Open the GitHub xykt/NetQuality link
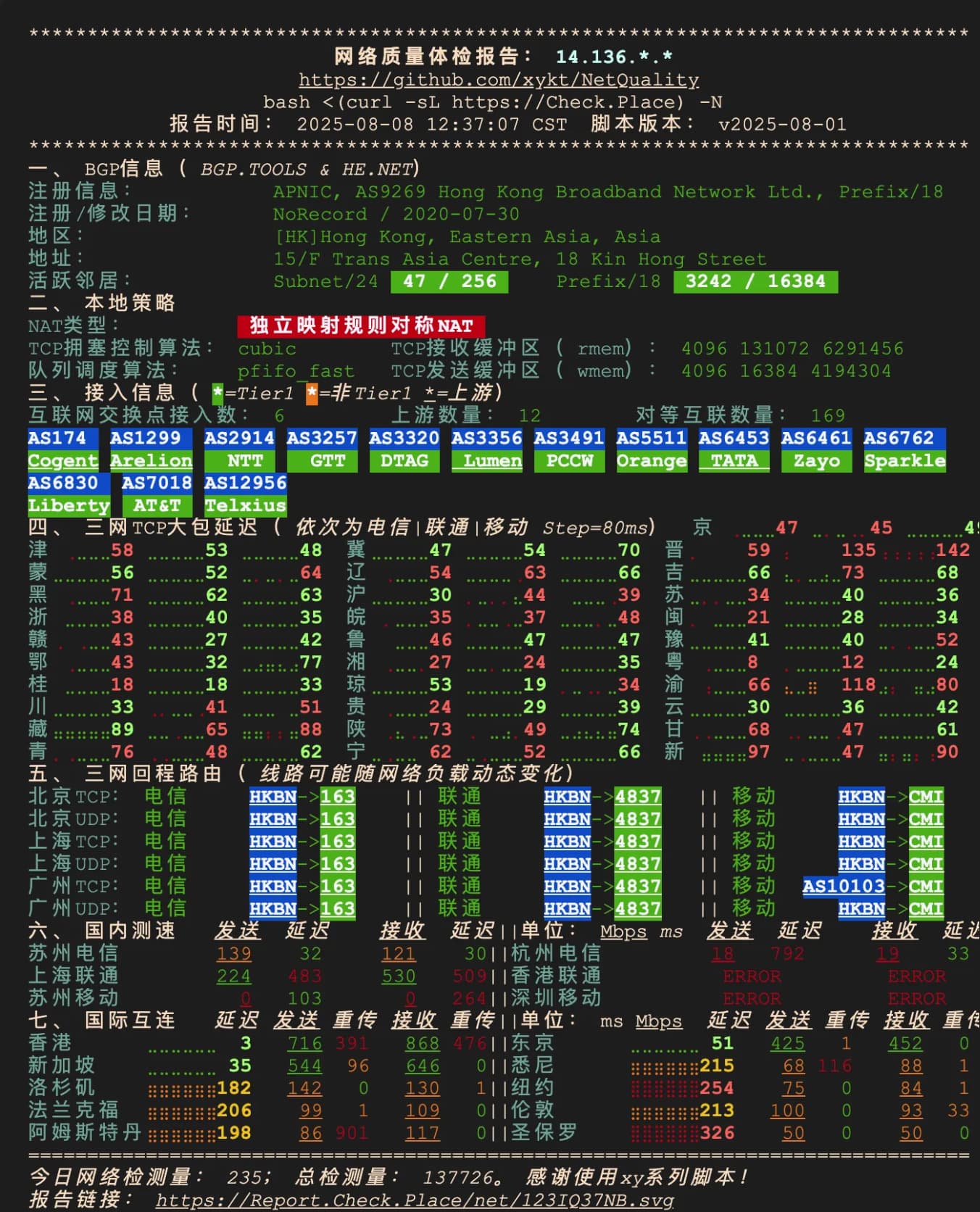The height and width of the screenshot is (1212, 980). 499,80
